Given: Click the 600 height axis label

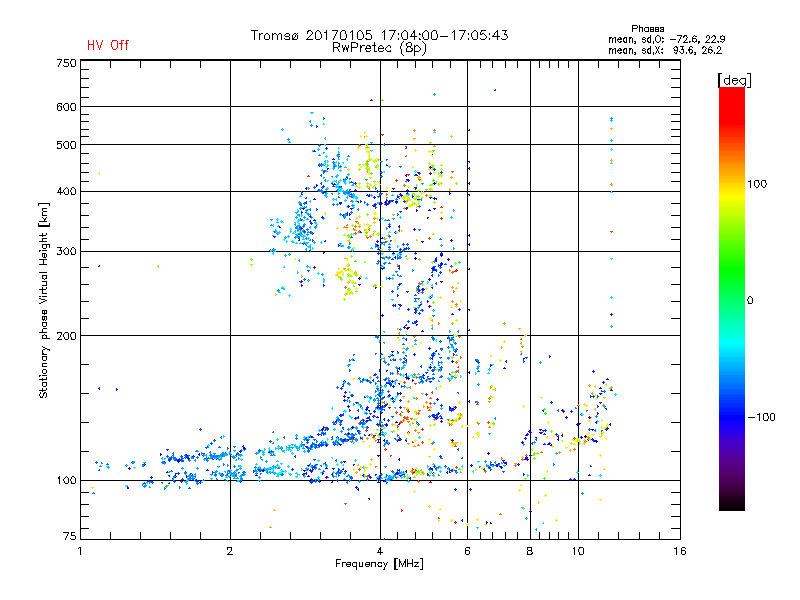Looking at the screenshot, I should (66, 107).
